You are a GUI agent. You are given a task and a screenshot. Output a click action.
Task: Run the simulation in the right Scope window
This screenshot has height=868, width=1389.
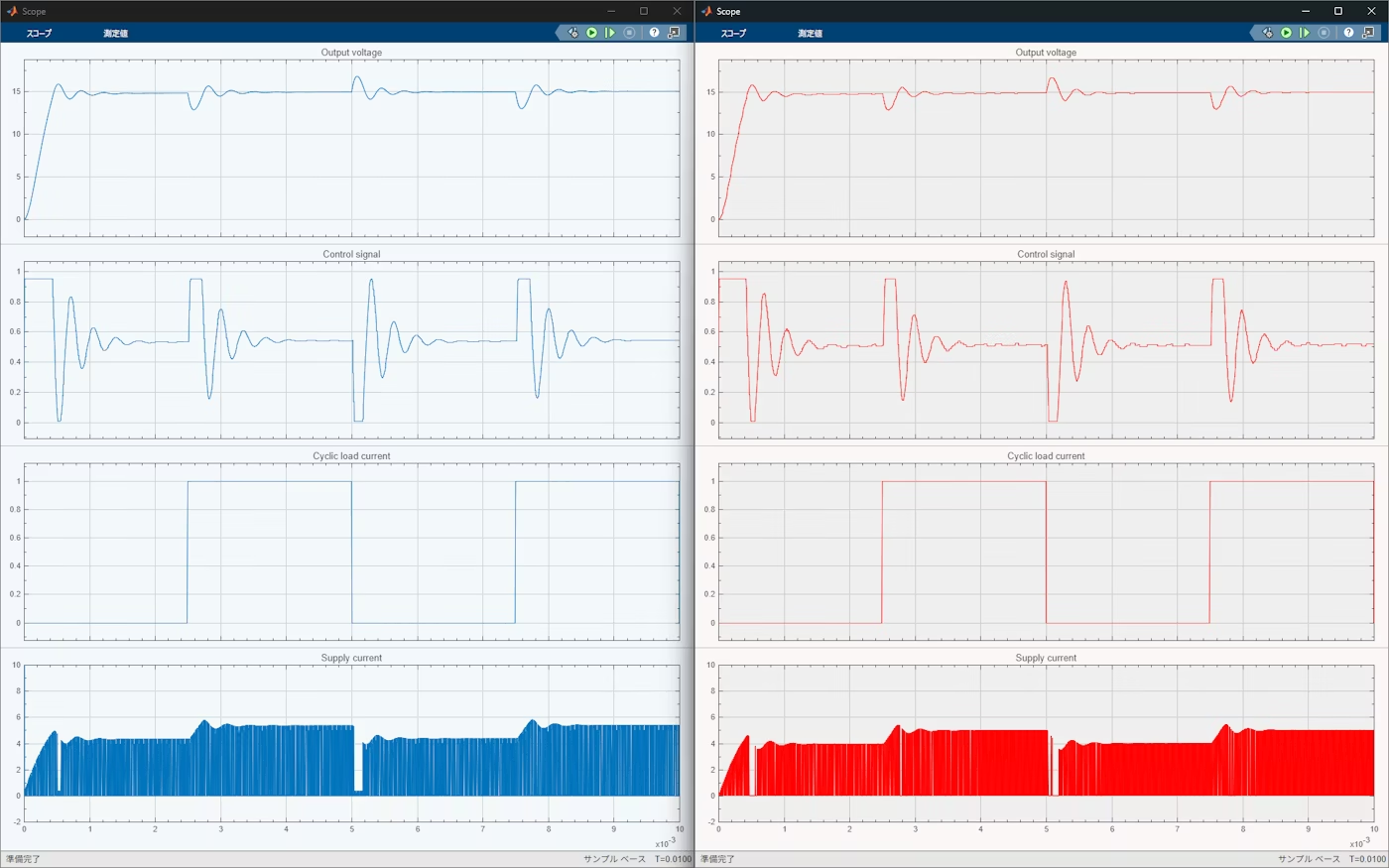(x=1286, y=33)
